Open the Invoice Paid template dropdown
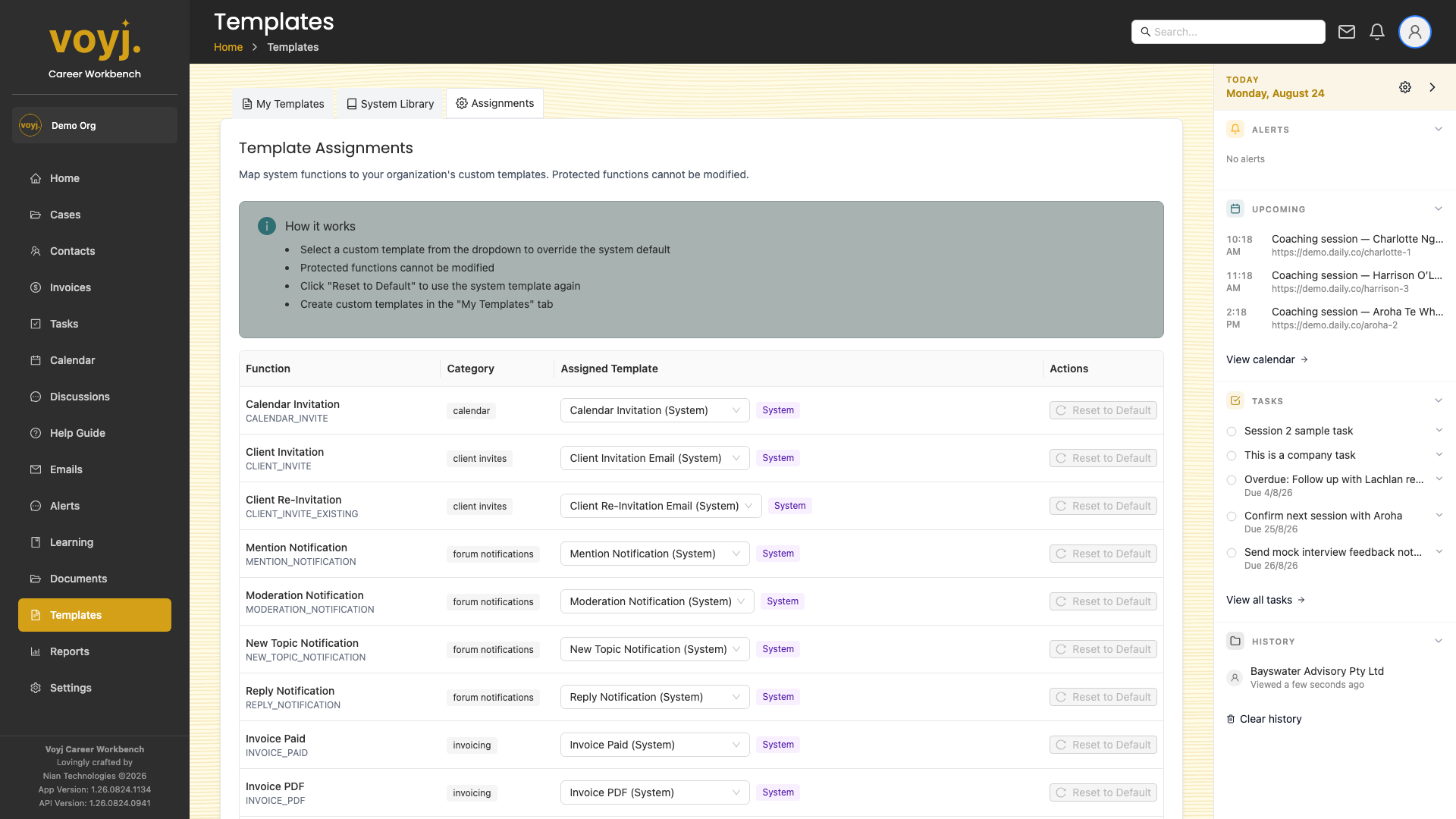Image resolution: width=1456 pixels, height=819 pixels. tap(654, 745)
